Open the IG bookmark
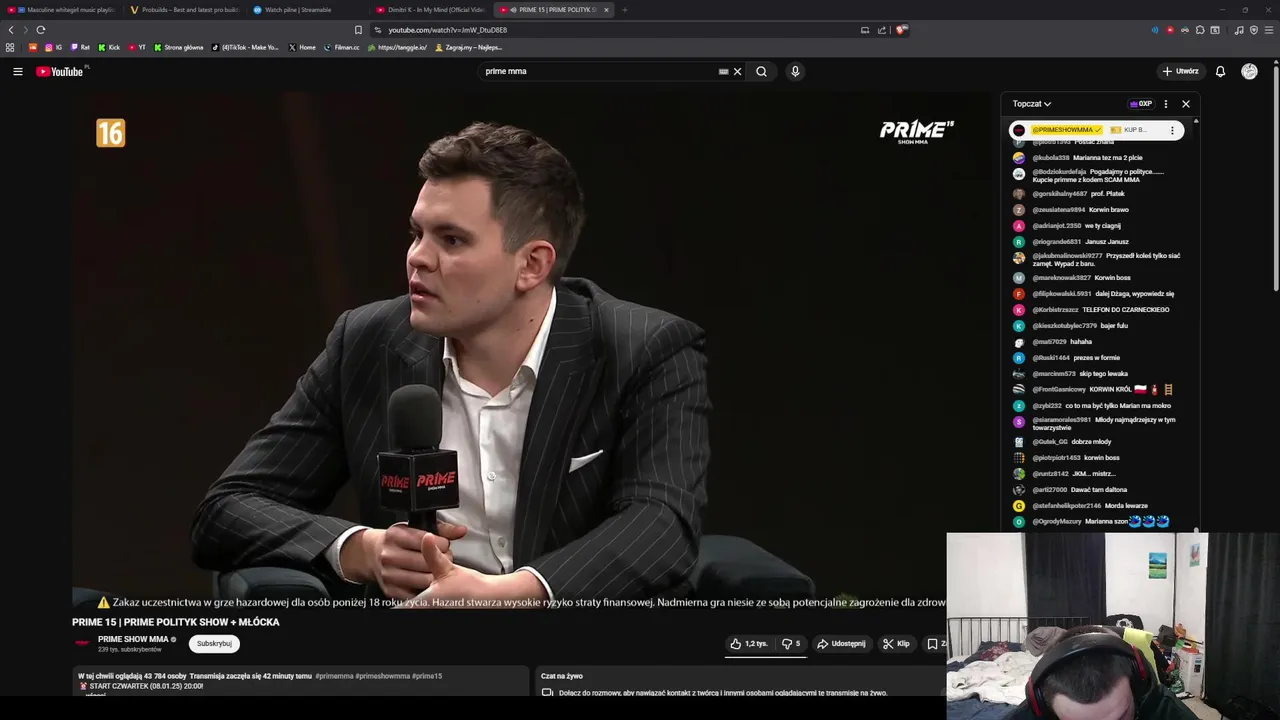 coord(53,47)
